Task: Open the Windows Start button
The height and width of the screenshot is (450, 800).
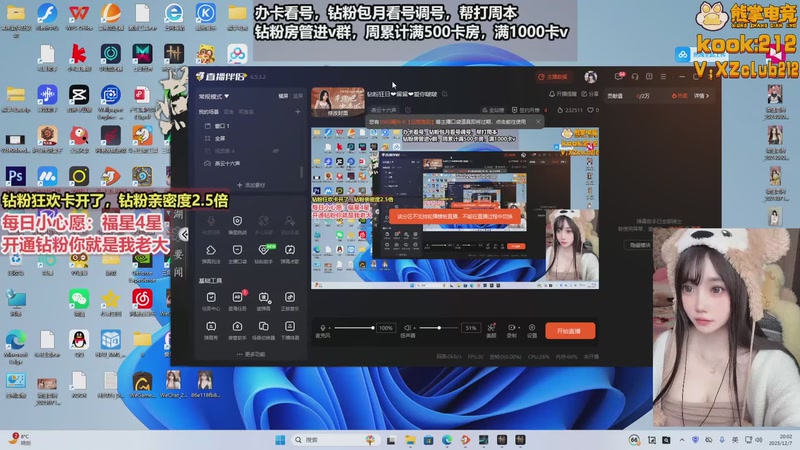Action: [x=280, y=440]
